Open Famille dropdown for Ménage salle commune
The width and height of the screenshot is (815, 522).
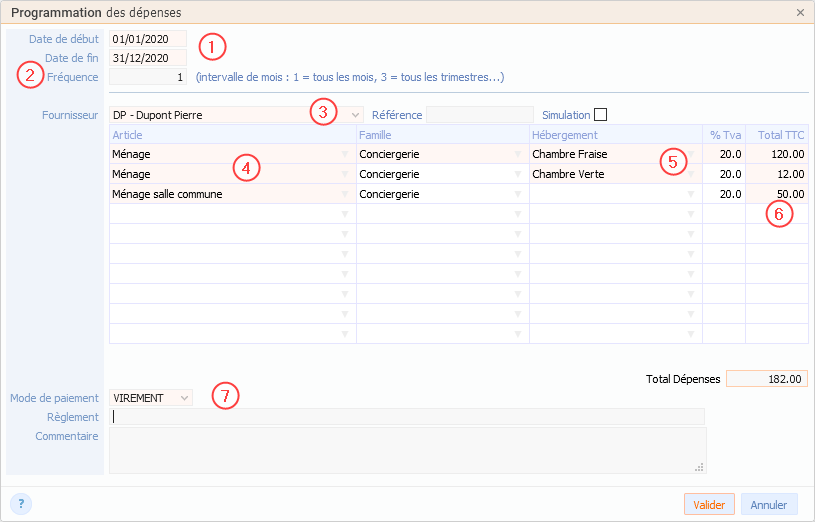[x=518, y=194]
